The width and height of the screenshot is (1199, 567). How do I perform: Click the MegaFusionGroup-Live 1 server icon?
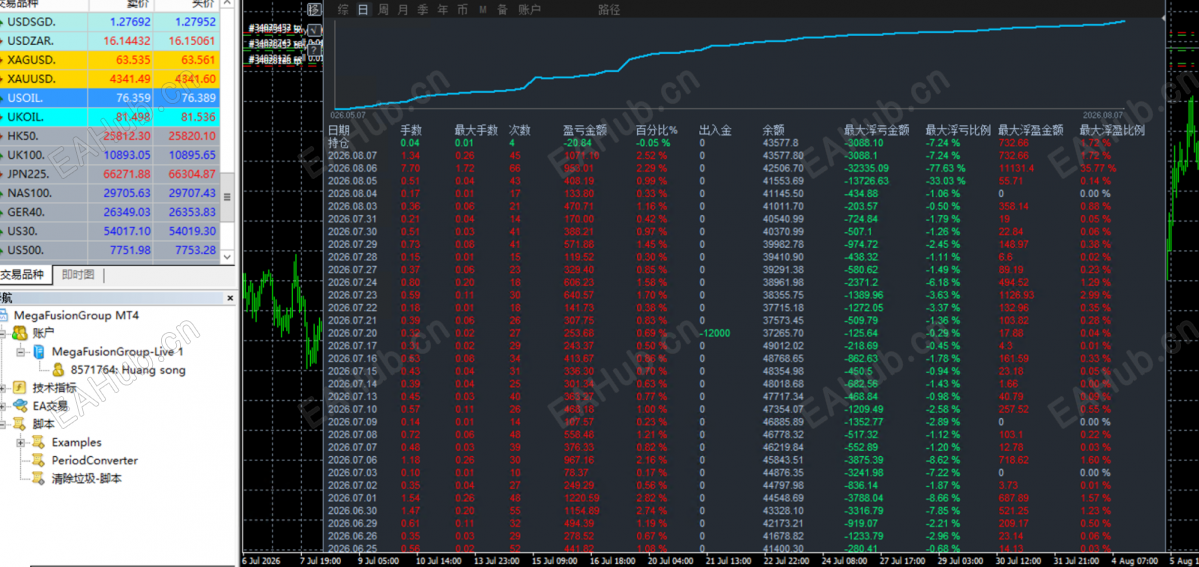(37, 351)
